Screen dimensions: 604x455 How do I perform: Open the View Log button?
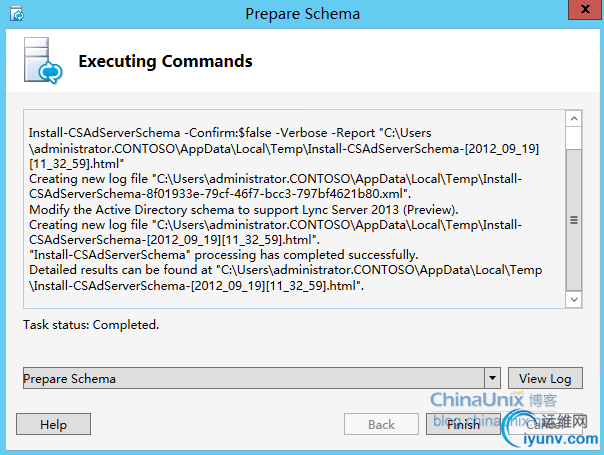[545, 378]
